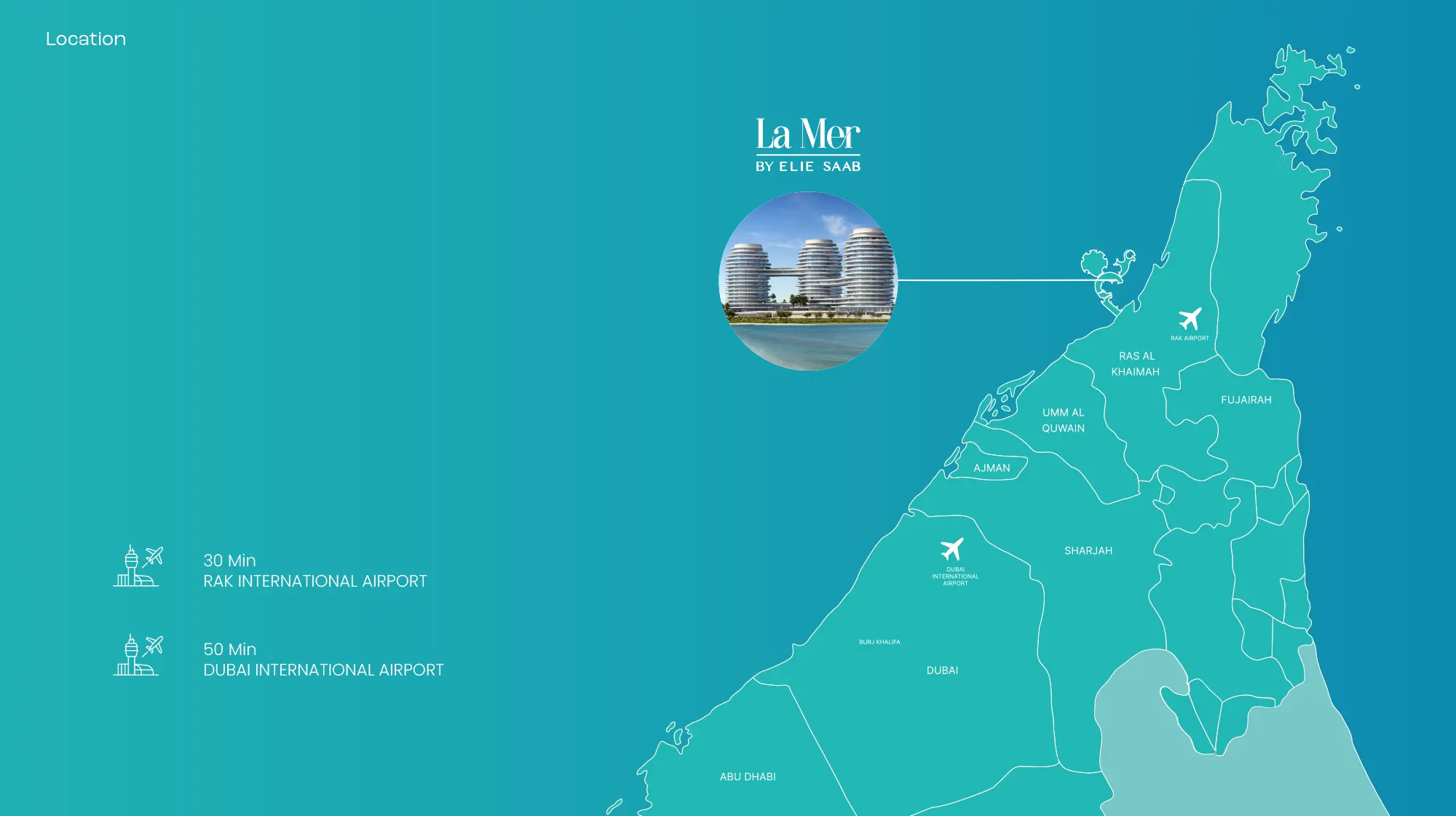Select the Sharjah region label
The width and height of the screenshot is (1456, 816).
(x=1088, y=551)
